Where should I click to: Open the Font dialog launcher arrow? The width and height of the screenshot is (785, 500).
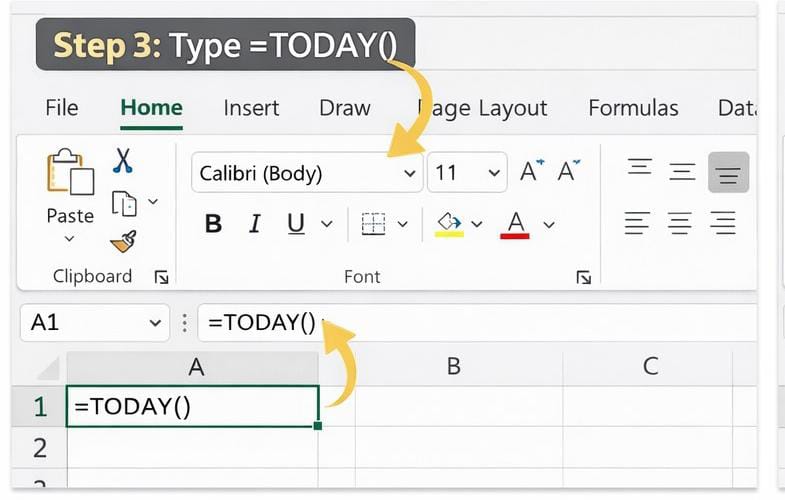pyautogui.click(x=584, y=278)
